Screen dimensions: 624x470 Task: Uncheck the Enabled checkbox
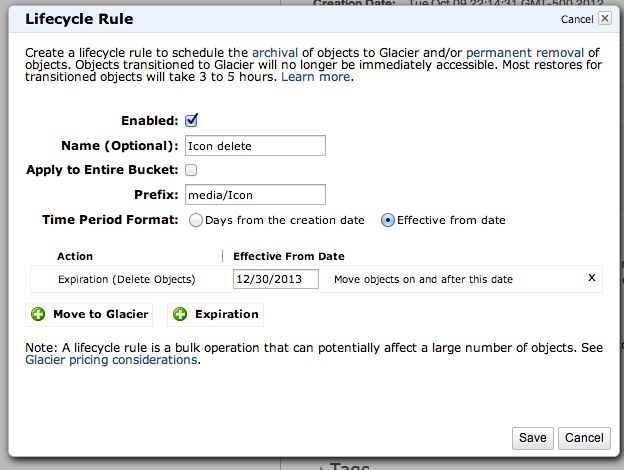pos(191,120)
